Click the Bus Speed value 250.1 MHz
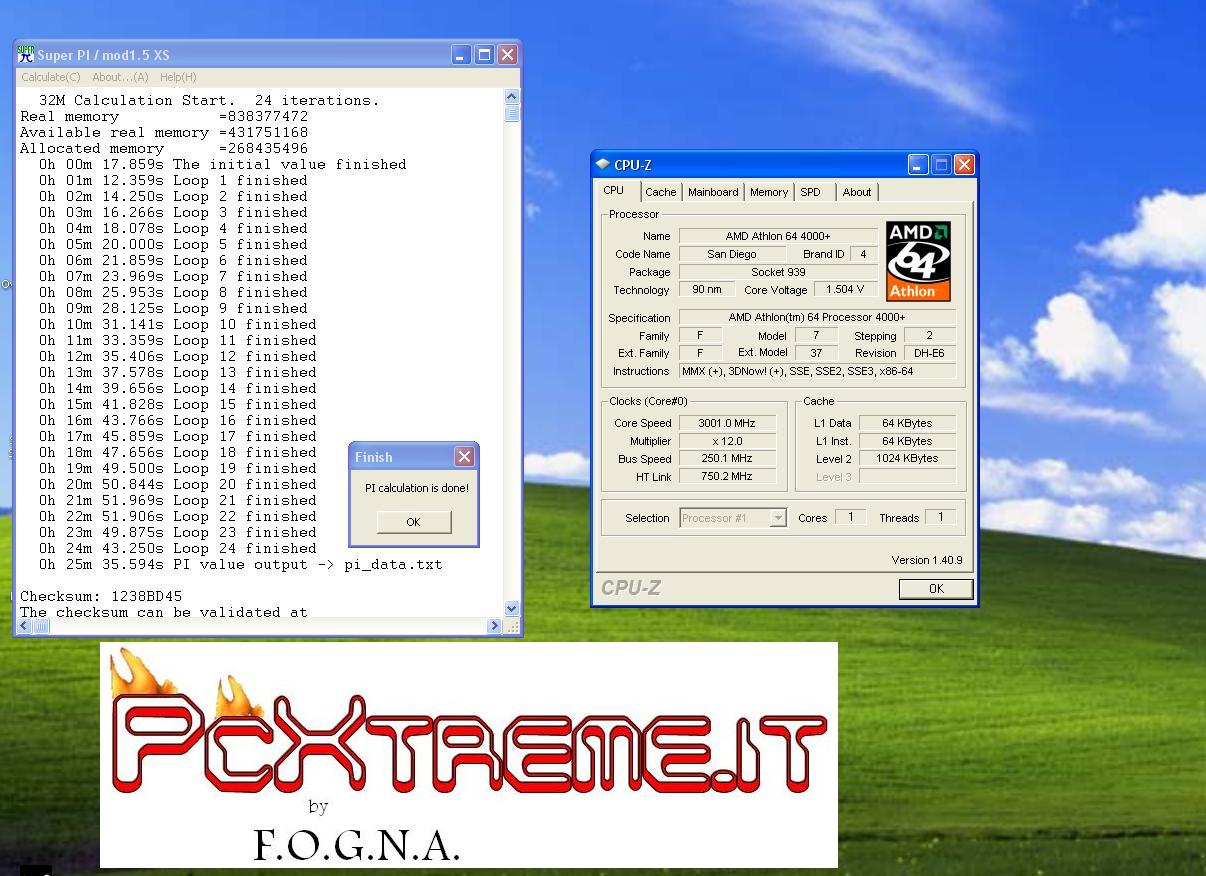This screenshot has width=1206, height=876. (x=727, y=459)
